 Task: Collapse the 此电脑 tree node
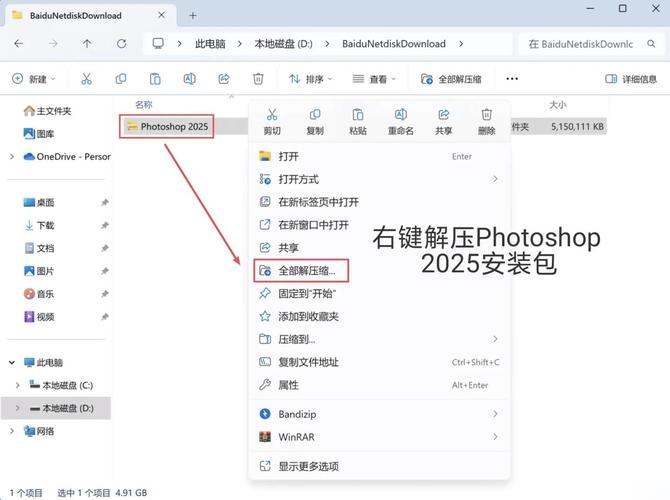tap(12, 362)
